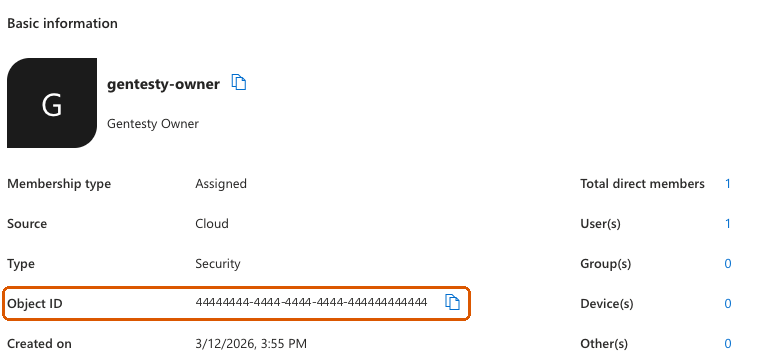Click the Object ID label
This screenshot has width=767, height=362.
pos(35,304)
